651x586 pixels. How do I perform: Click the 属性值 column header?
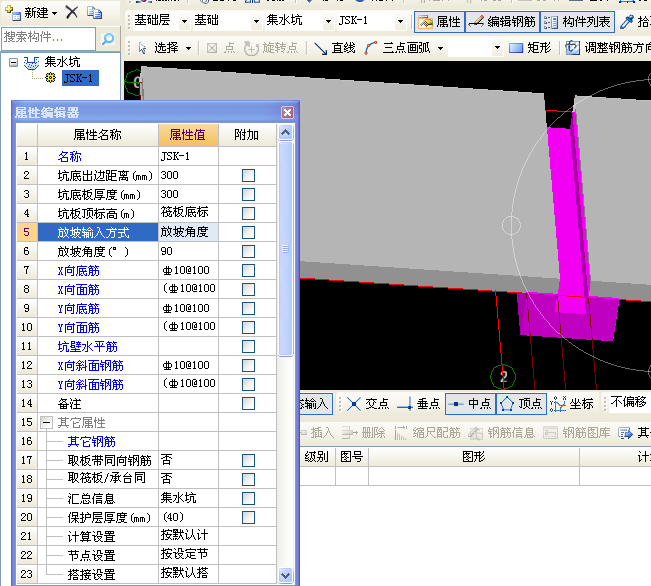188,135
